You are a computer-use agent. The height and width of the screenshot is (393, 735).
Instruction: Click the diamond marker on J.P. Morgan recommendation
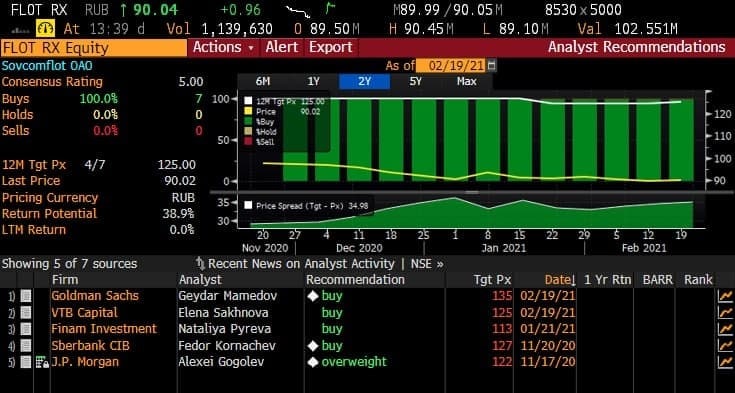tap(313, 362)
